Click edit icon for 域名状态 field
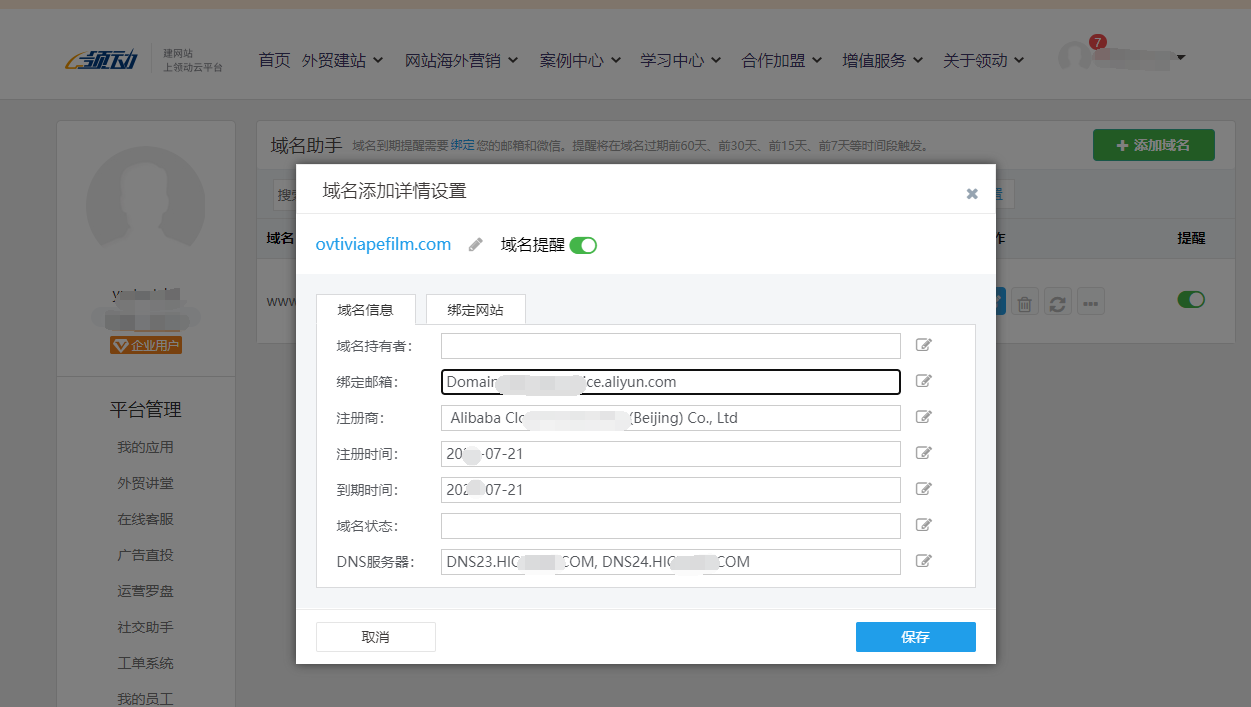 click(924, 525)
